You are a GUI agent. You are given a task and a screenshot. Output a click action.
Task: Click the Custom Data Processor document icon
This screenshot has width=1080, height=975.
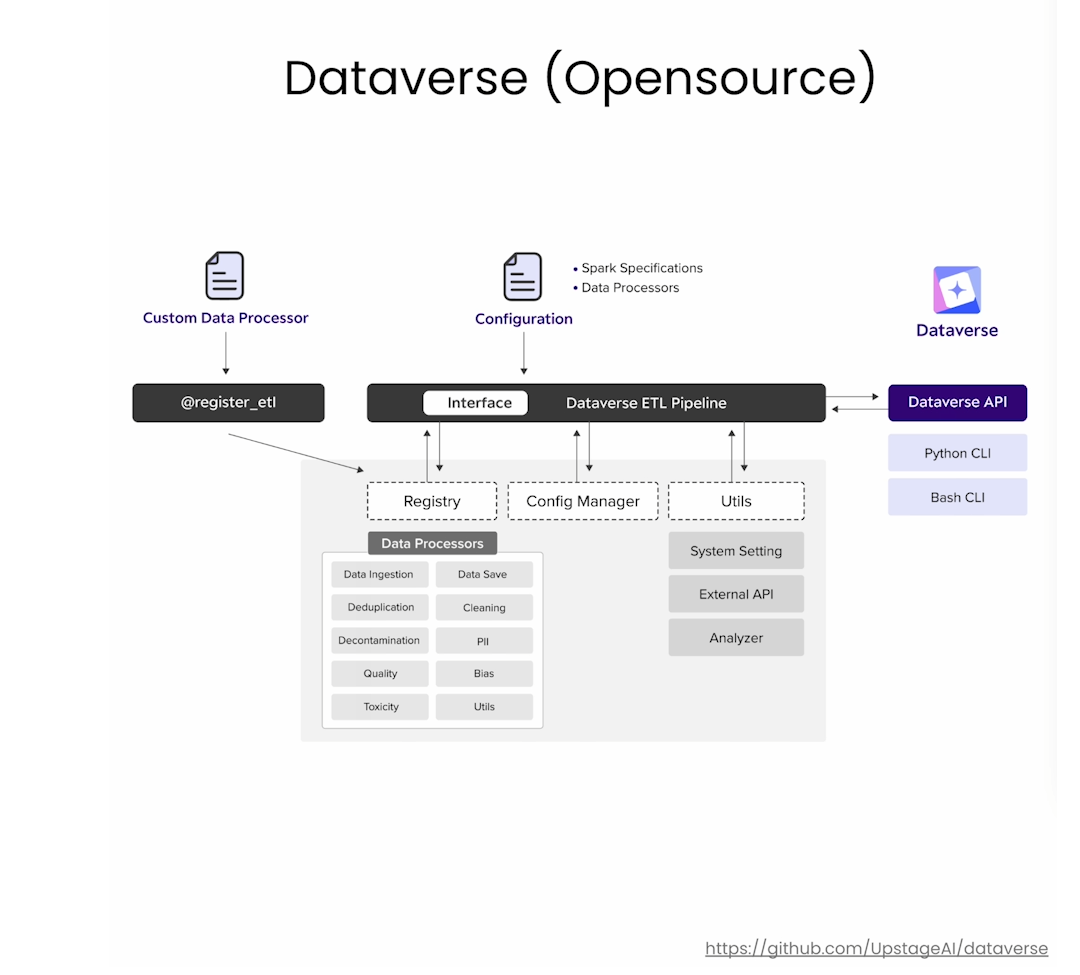(225, 275)
